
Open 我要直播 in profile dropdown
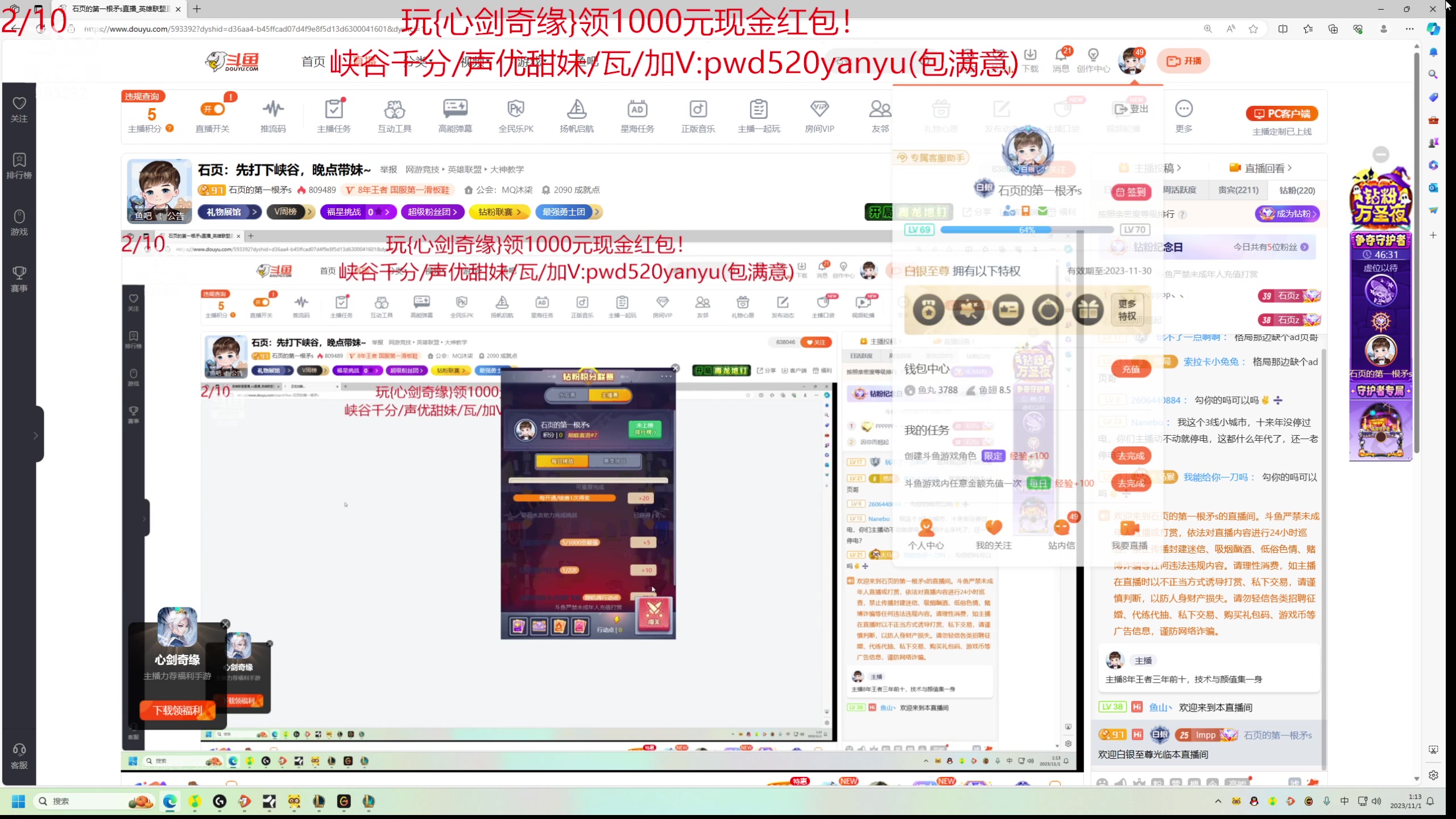click(1130, 535)
